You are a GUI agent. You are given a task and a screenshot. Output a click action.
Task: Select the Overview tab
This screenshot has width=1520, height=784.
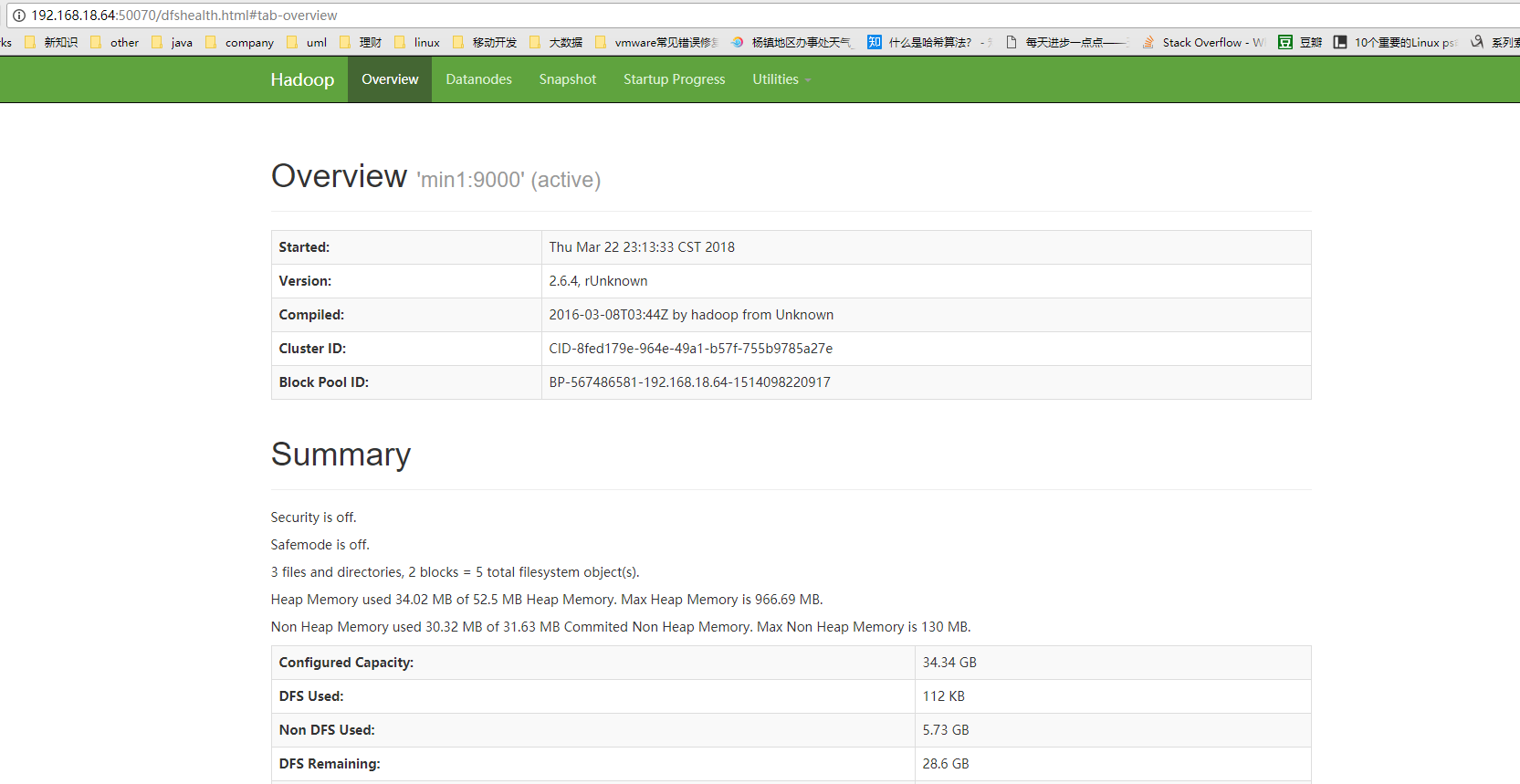pyautogui.click(x=390, y=79)
